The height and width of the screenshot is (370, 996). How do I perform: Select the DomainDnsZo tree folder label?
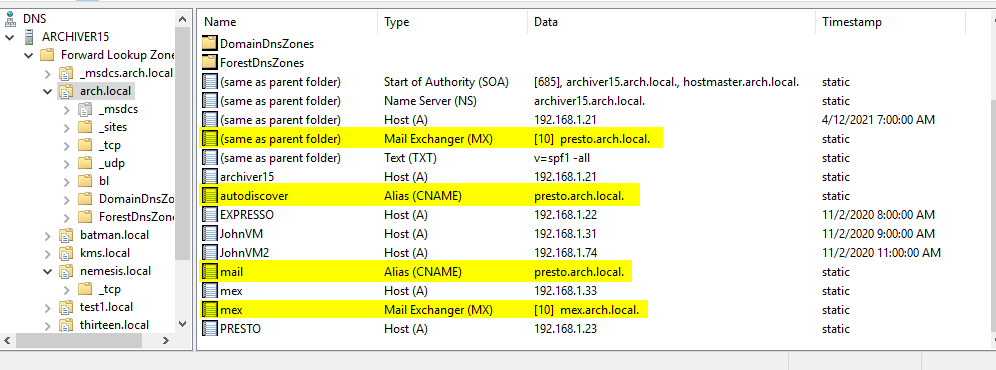136,198
